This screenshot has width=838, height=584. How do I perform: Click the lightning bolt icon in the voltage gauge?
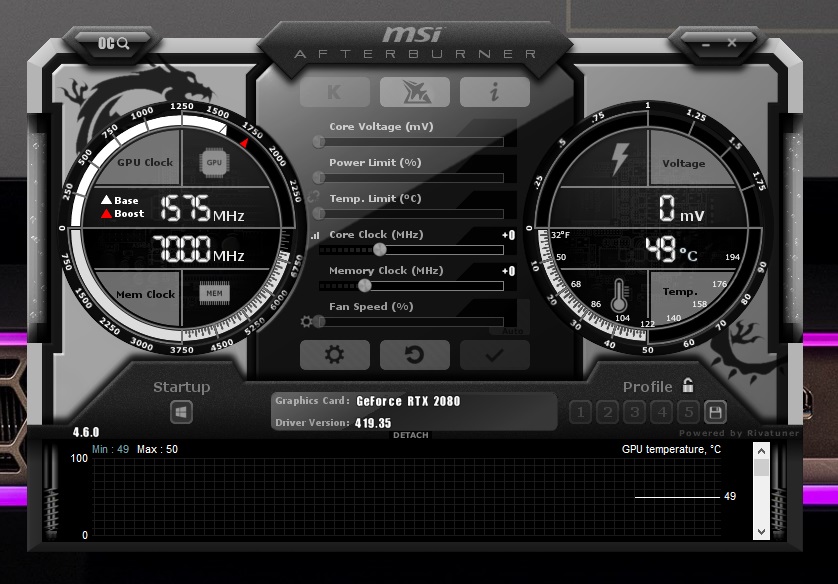[620, 159]
